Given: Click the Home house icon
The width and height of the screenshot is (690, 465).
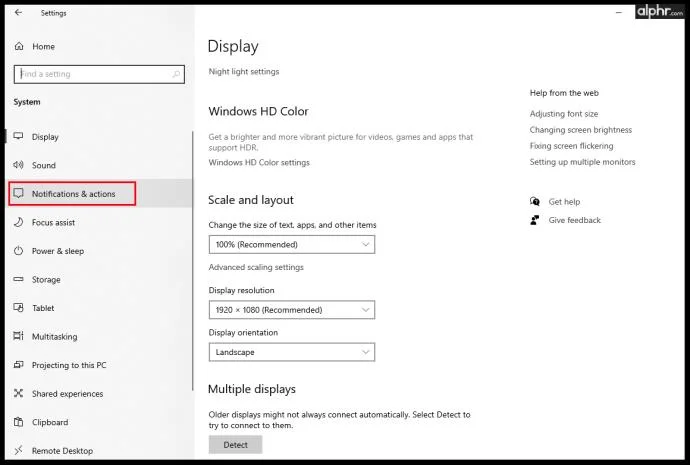Looking at the screenshot, I should [x=19, y=46].
